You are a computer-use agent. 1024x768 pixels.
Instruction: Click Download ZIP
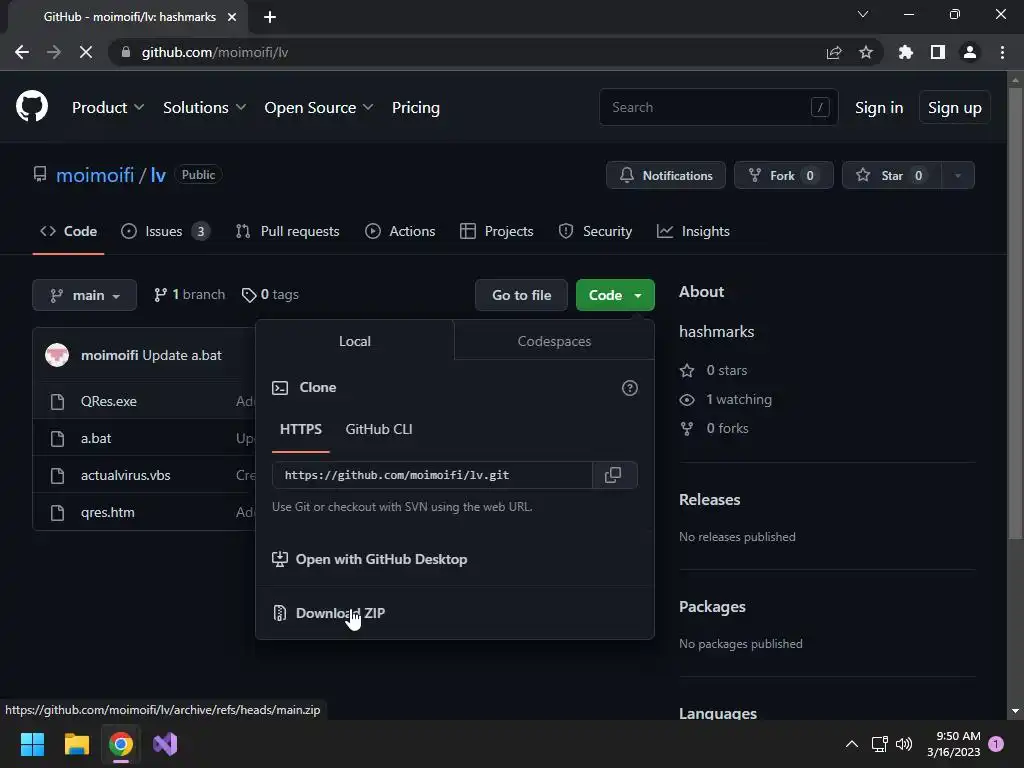coord(329,613)
